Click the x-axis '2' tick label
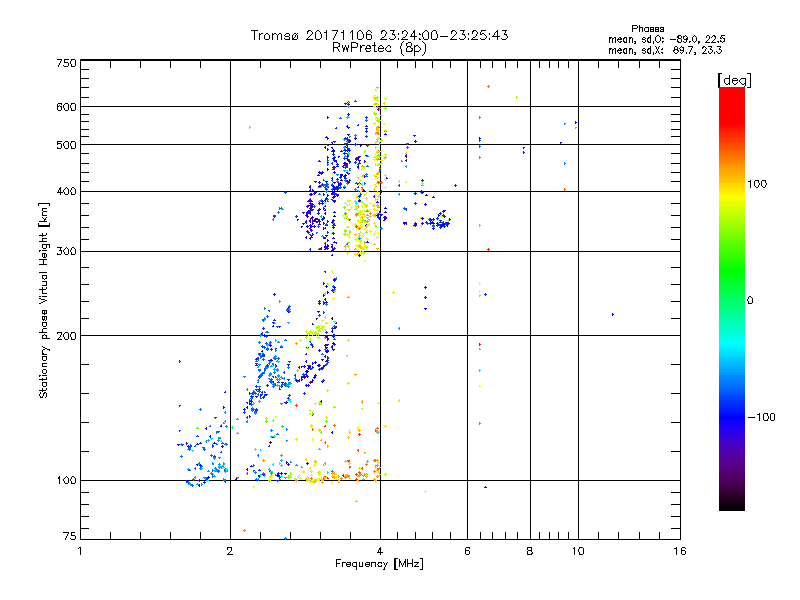 (230, 551)
